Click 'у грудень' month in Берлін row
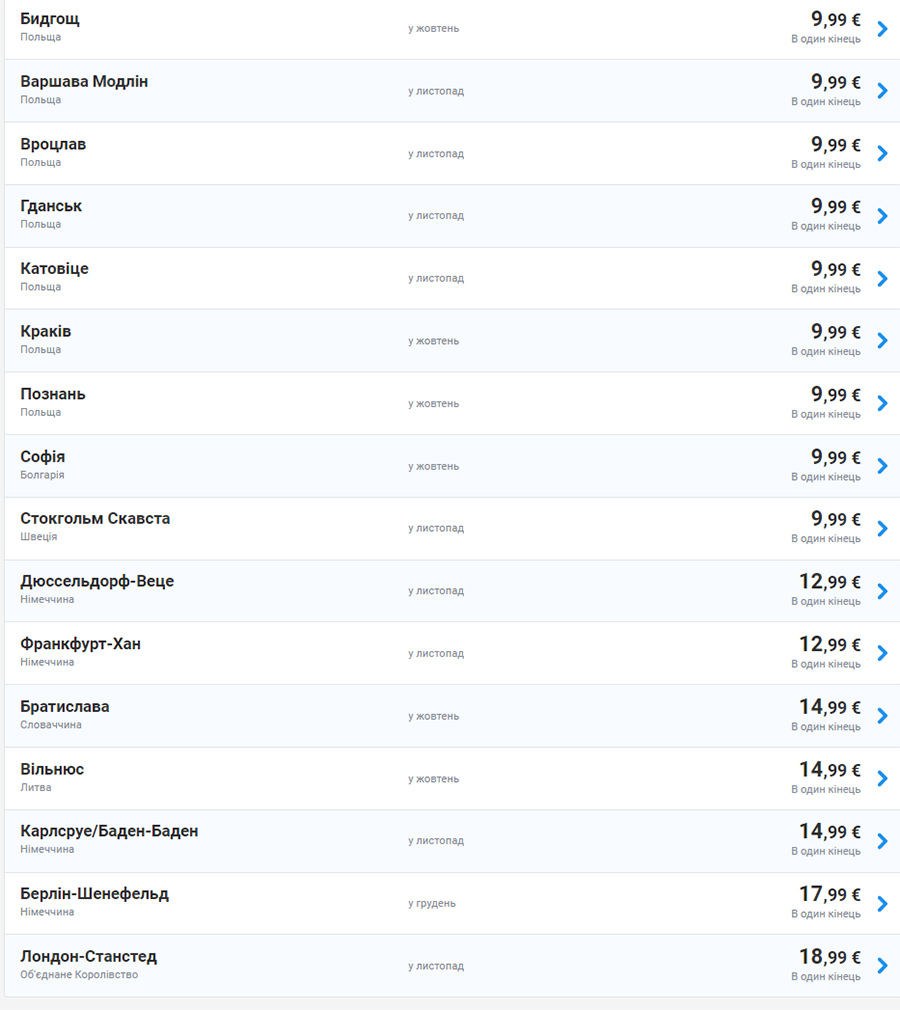Viewport: 900px width, 1010px height. (432, 904)
